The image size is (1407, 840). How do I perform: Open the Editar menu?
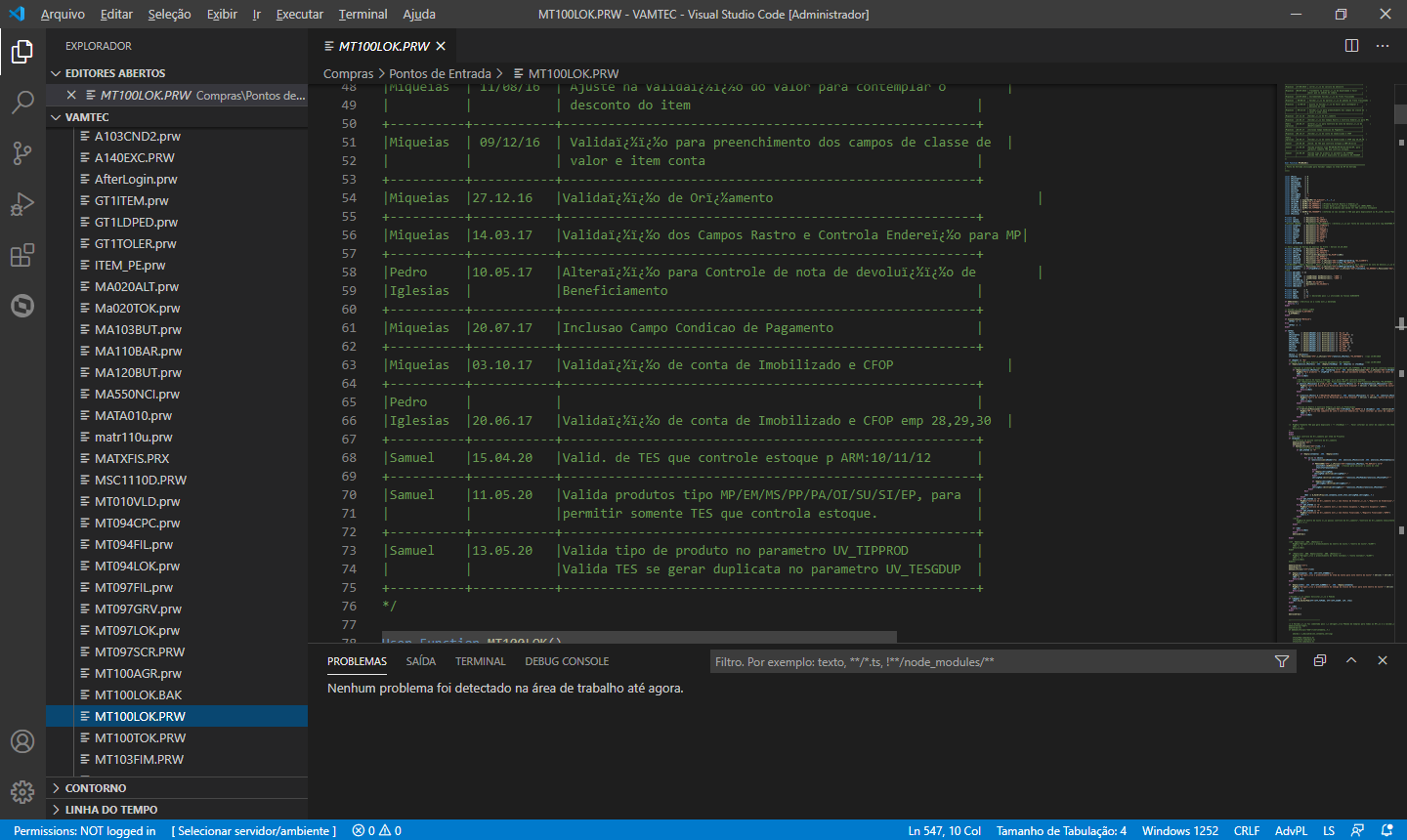116,14
